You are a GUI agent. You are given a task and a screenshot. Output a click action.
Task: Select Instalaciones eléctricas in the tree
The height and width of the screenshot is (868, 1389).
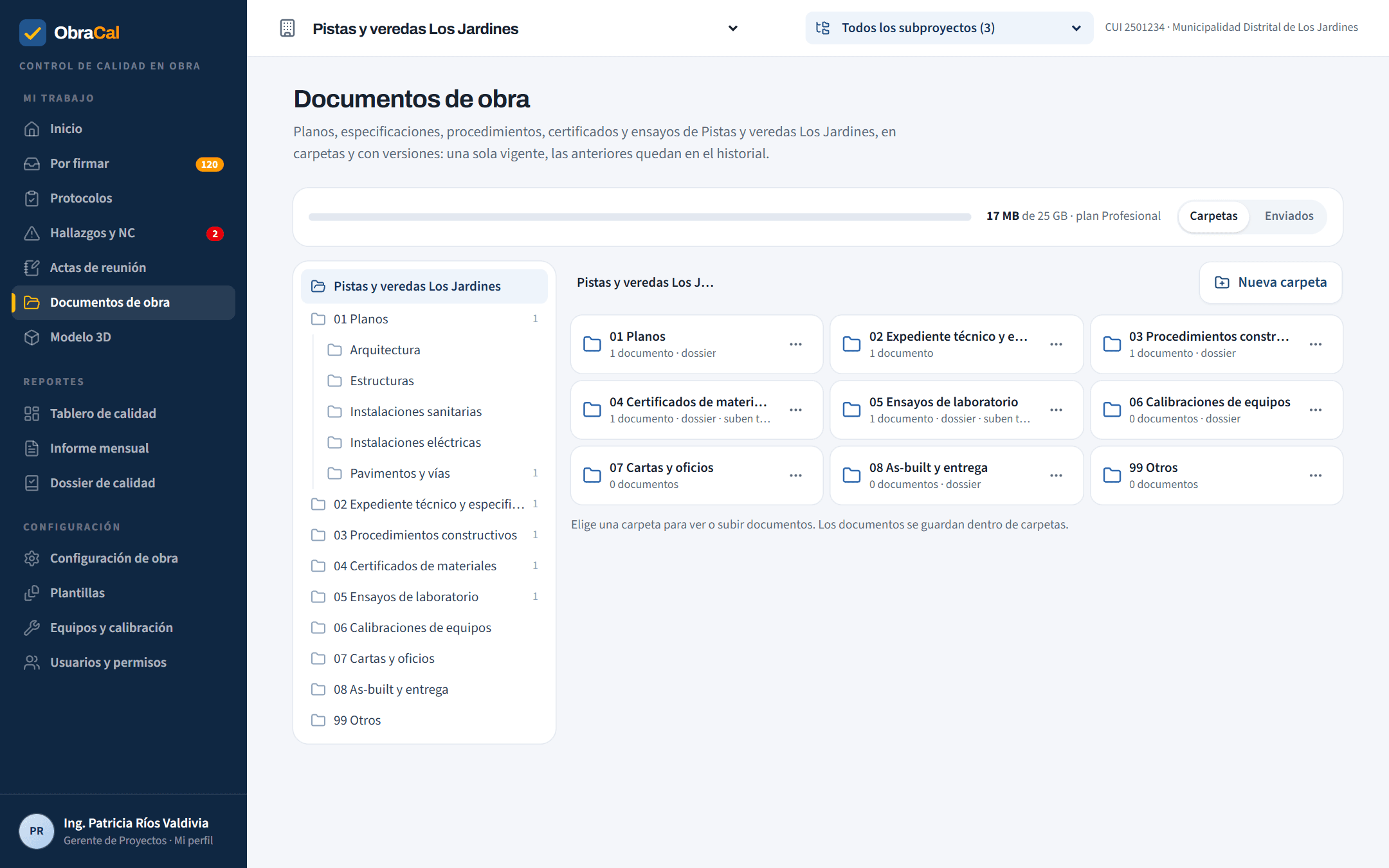point(433,442)
